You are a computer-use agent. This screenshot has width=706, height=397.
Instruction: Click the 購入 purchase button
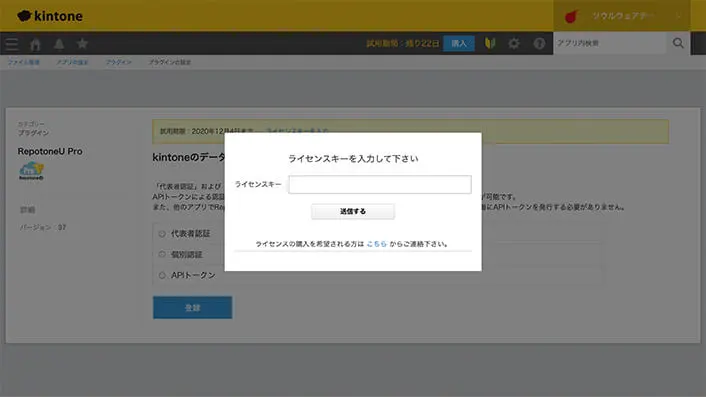click(459, 43)
